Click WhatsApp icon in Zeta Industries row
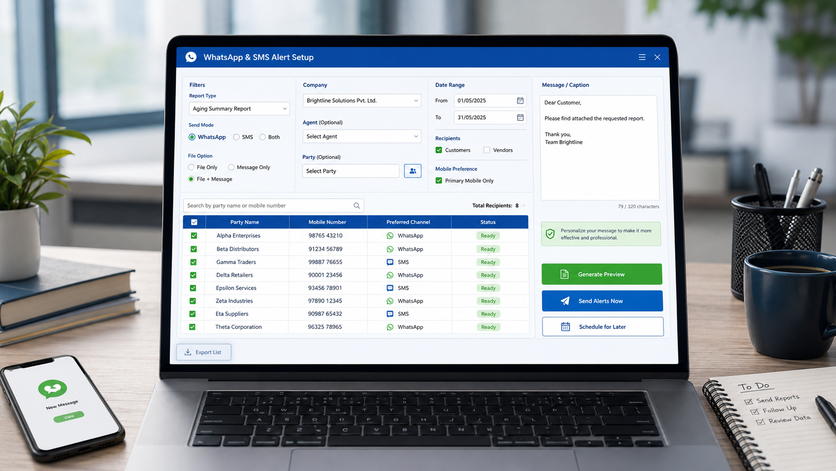836x471 pixels. point(390,301)
